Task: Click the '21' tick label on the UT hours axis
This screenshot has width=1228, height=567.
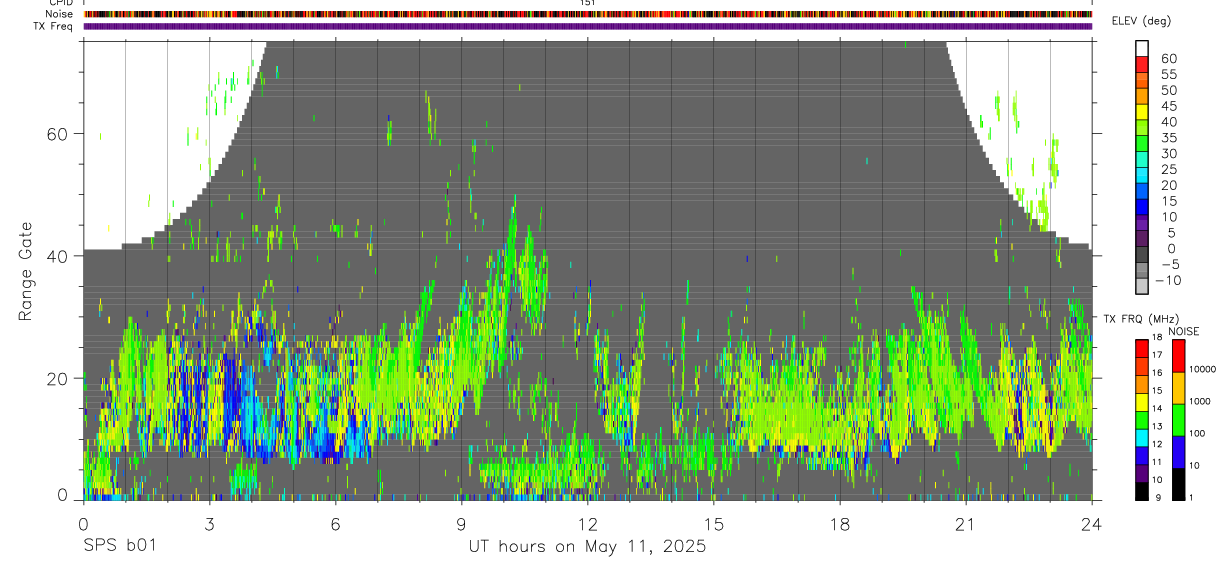Action: (966, 523)
